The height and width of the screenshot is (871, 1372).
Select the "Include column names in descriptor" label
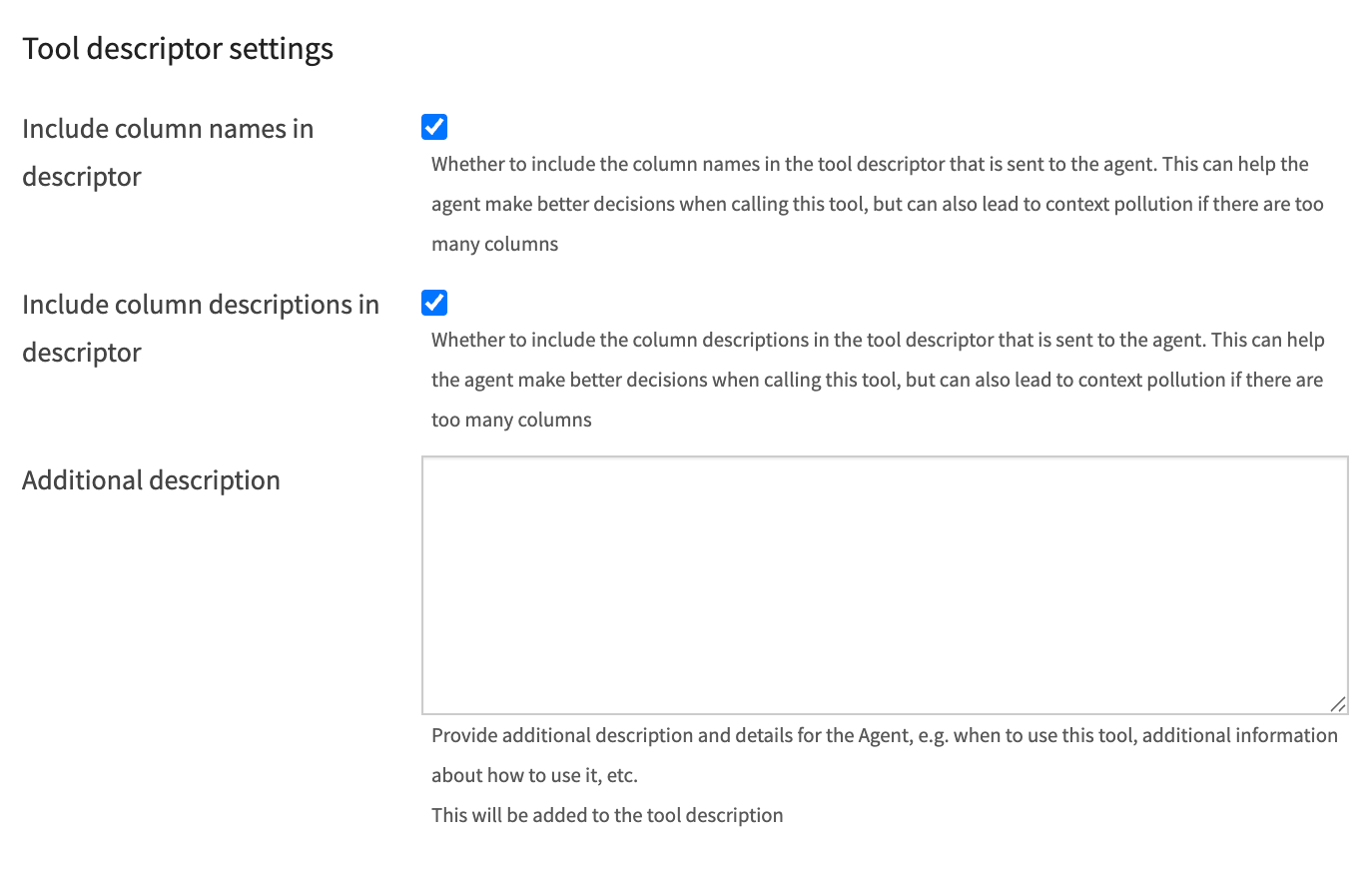pos(167,152)
